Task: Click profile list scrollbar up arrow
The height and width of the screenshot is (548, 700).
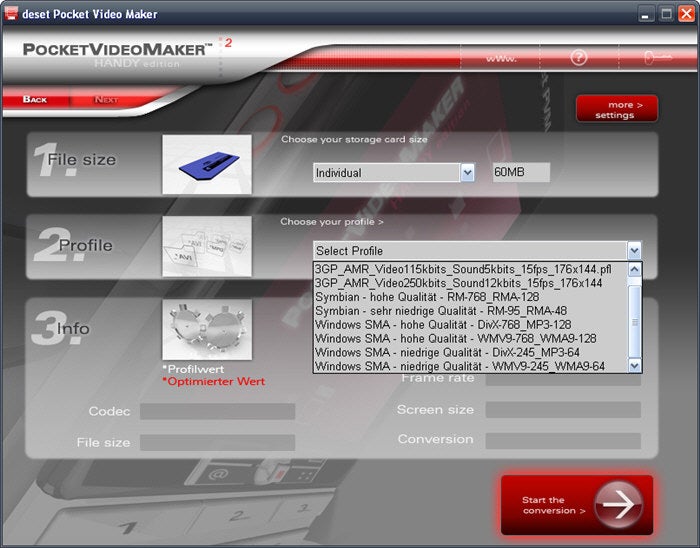Action: click(x=634, y=269)
